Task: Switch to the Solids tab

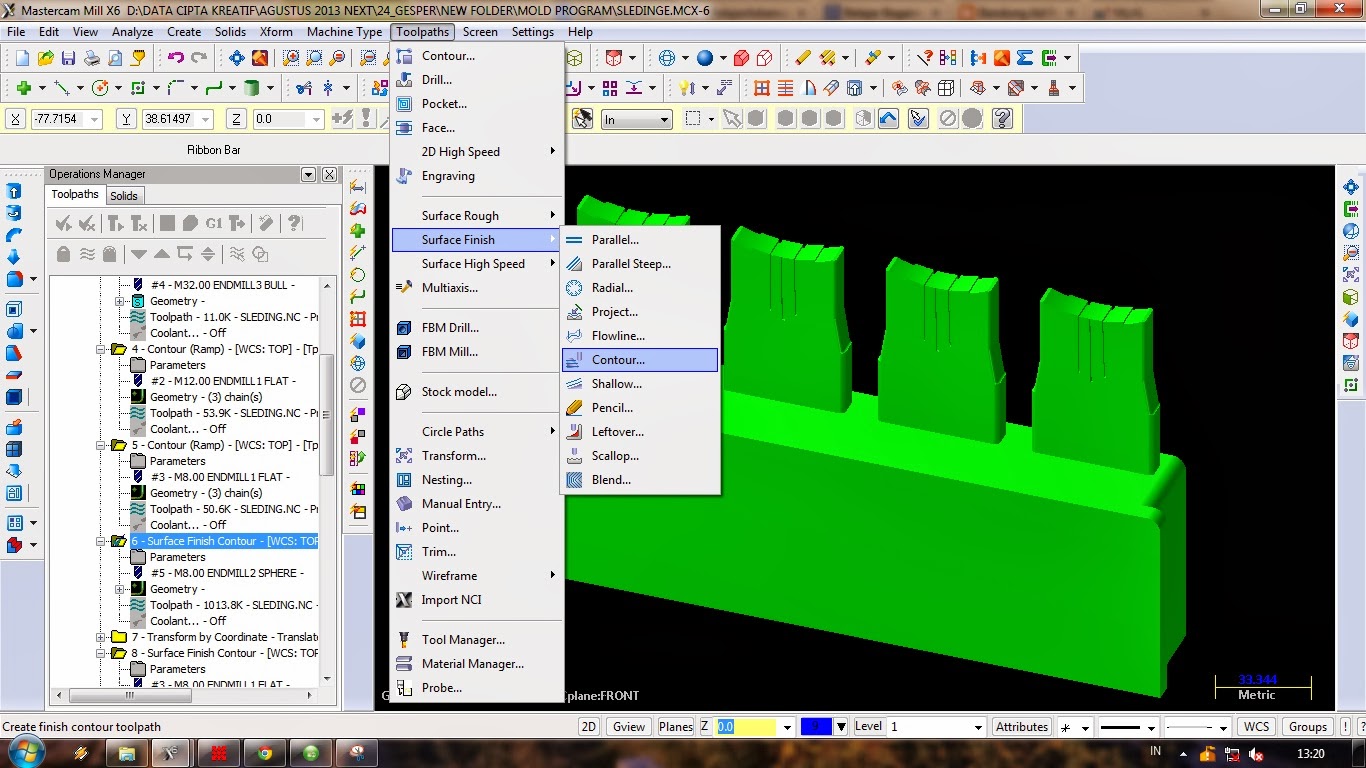Action: pos(124,195)
